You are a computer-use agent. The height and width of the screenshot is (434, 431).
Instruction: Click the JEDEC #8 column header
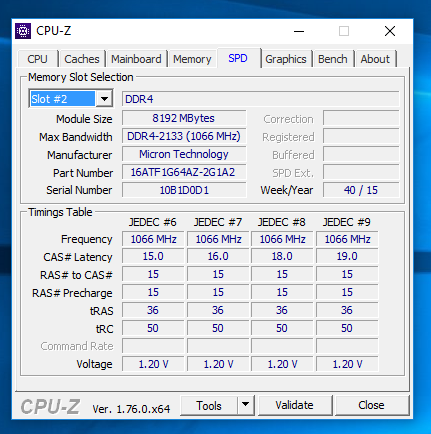282,222
